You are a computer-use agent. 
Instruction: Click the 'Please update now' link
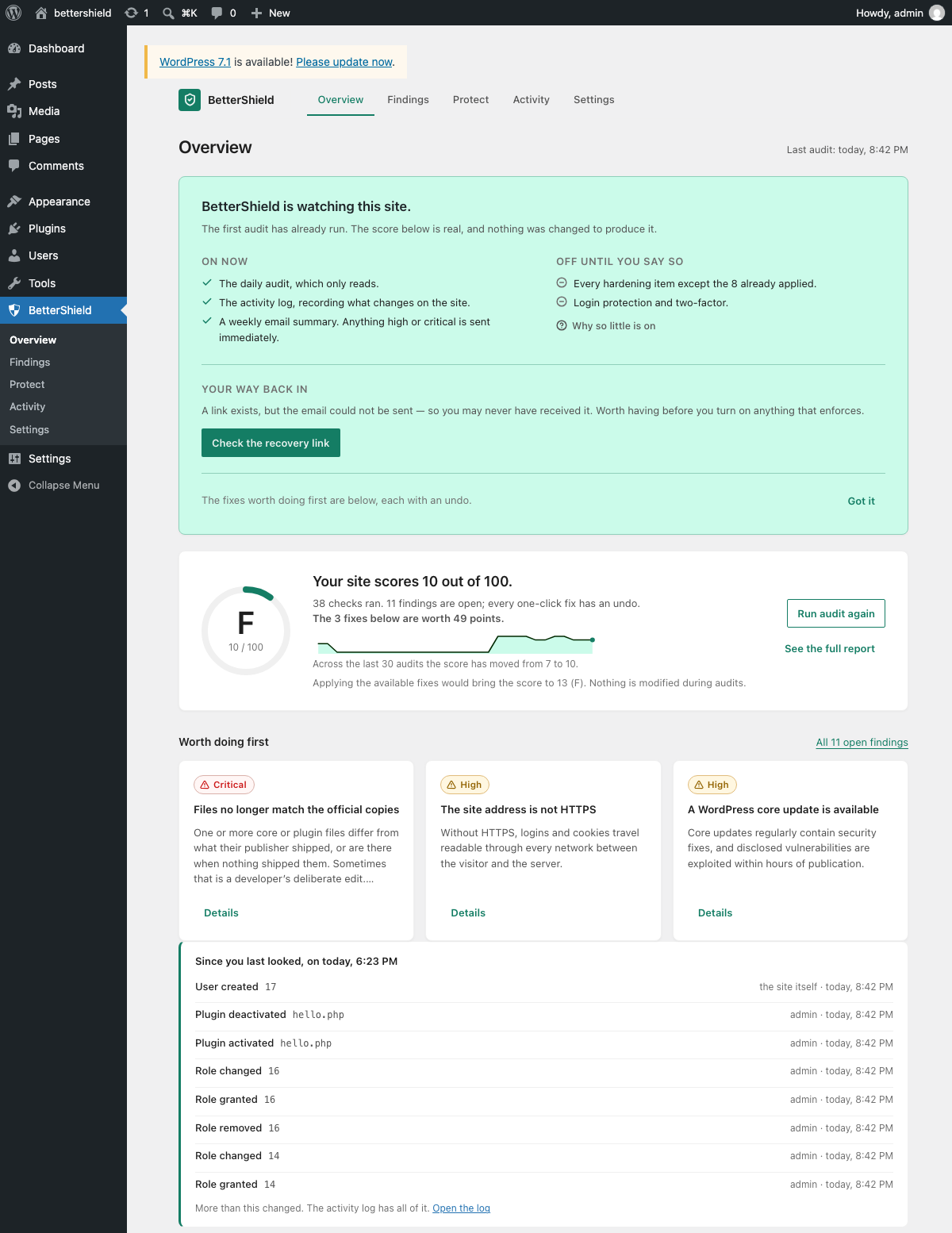pos(344,62)
